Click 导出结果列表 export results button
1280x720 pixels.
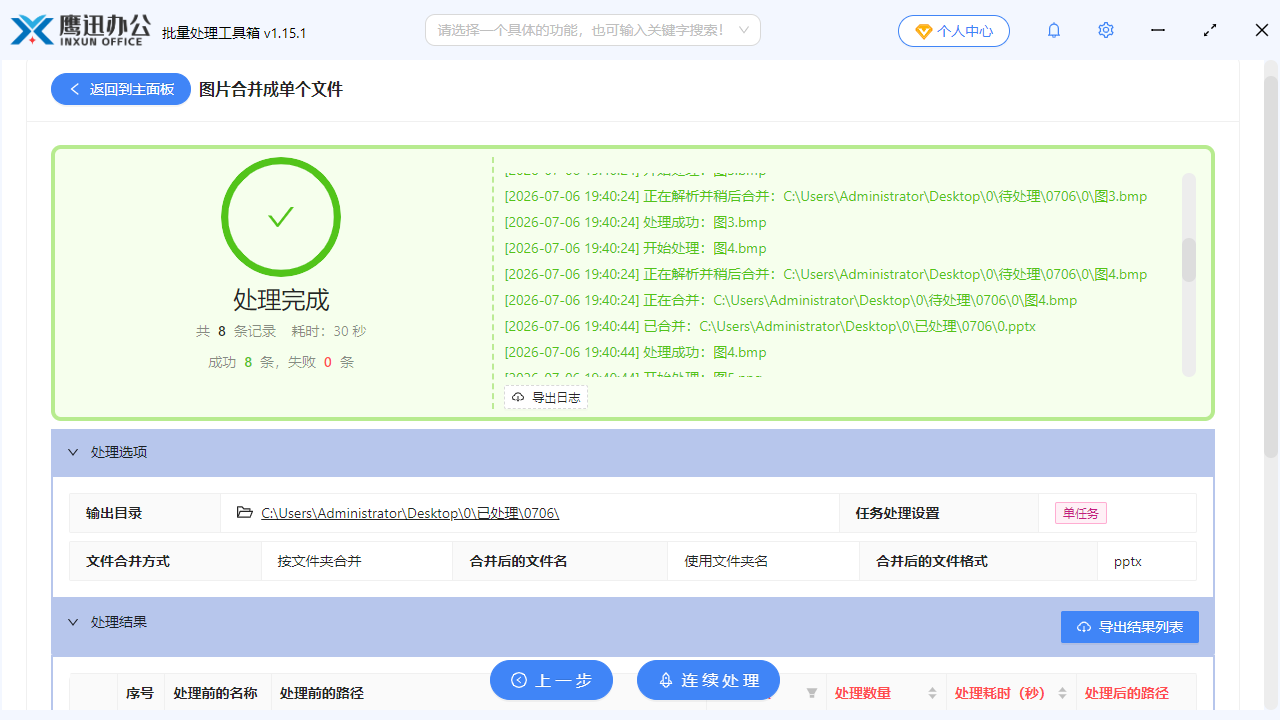click(x=1130, y=627)
